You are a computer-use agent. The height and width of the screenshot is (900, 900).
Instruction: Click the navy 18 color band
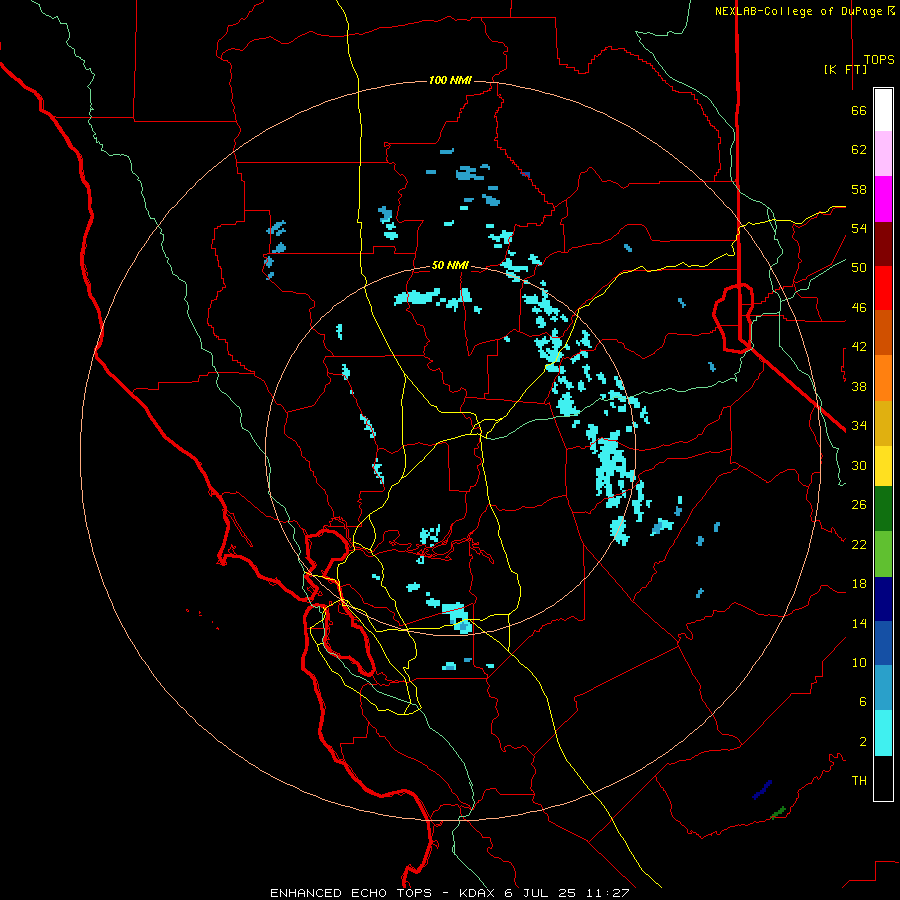point(883,599)
